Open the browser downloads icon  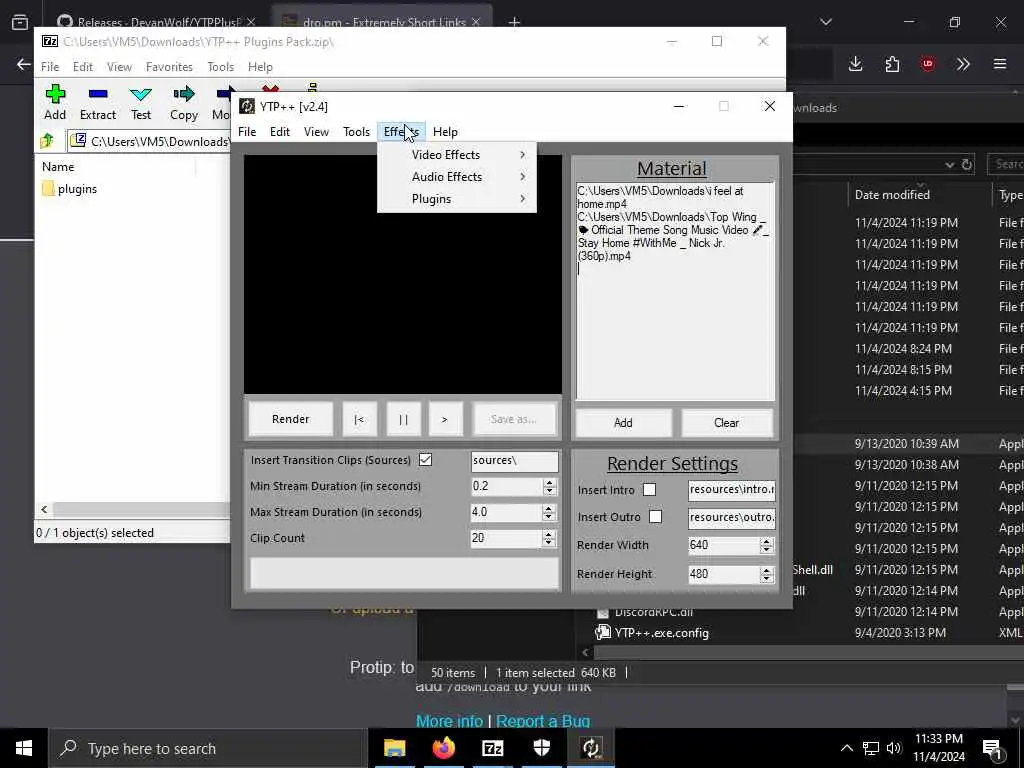(x=856, y=64)
